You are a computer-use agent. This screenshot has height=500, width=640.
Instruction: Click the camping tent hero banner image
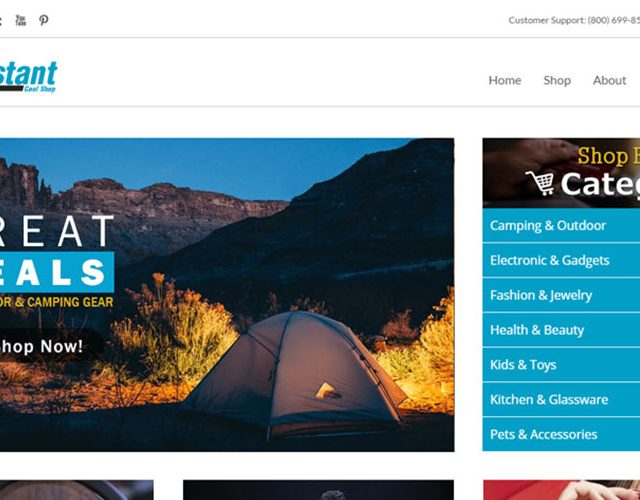click(227, 295)
